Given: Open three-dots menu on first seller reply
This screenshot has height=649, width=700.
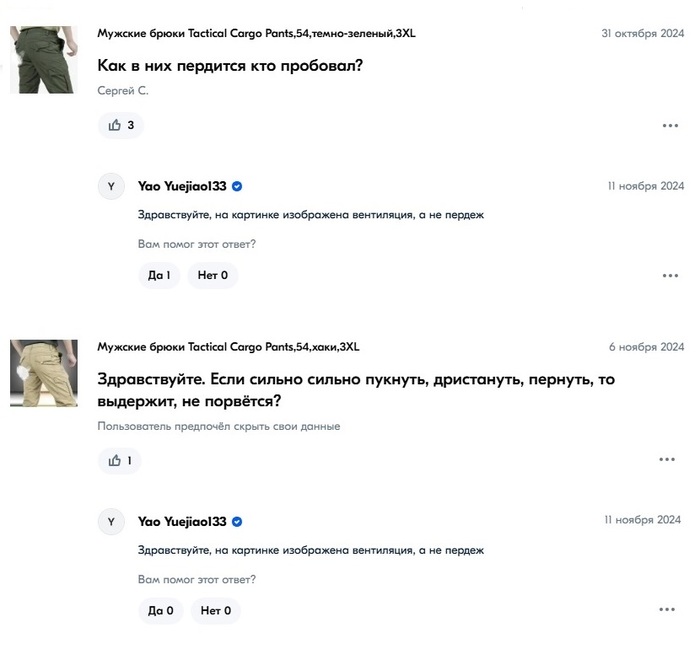Looking at the screenshot, I should click(670, 275).
